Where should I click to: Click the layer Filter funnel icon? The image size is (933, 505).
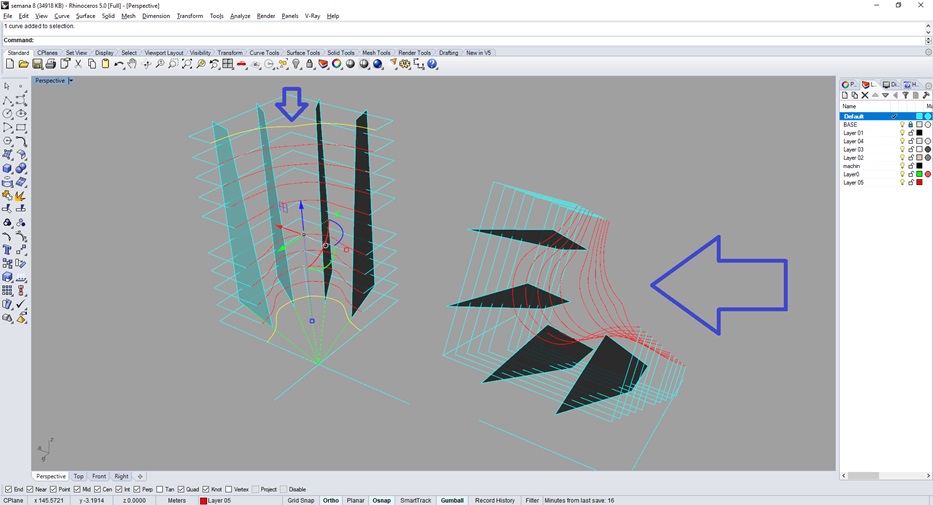pyautogui.click(x=906, y=95)
